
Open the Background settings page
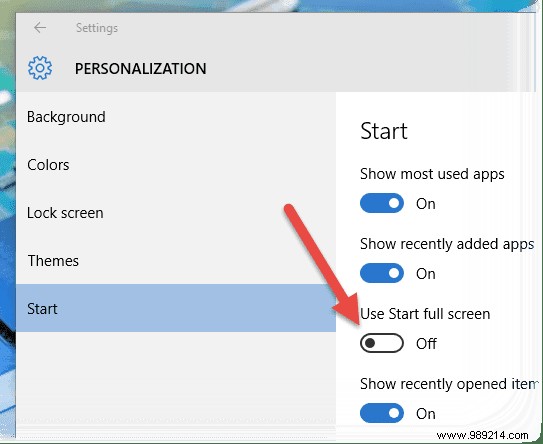click(176, 117)
